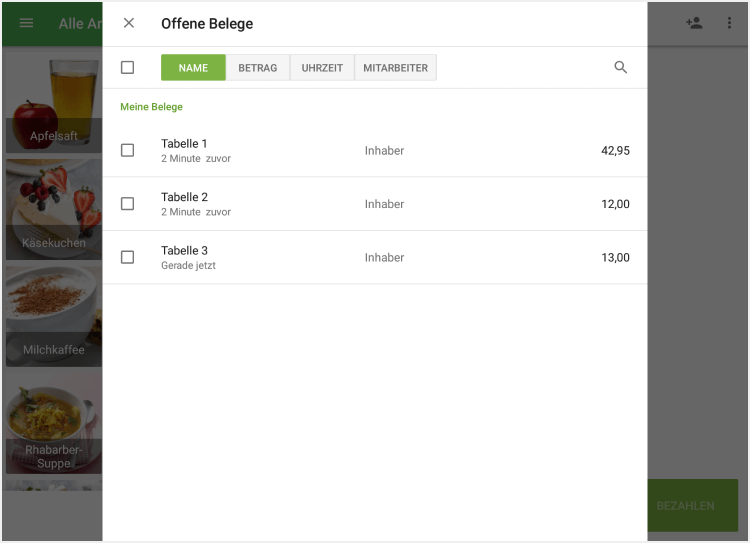Sort receipts by Name
This screenshot has width=750, height=543.
(x=193, y=68)
